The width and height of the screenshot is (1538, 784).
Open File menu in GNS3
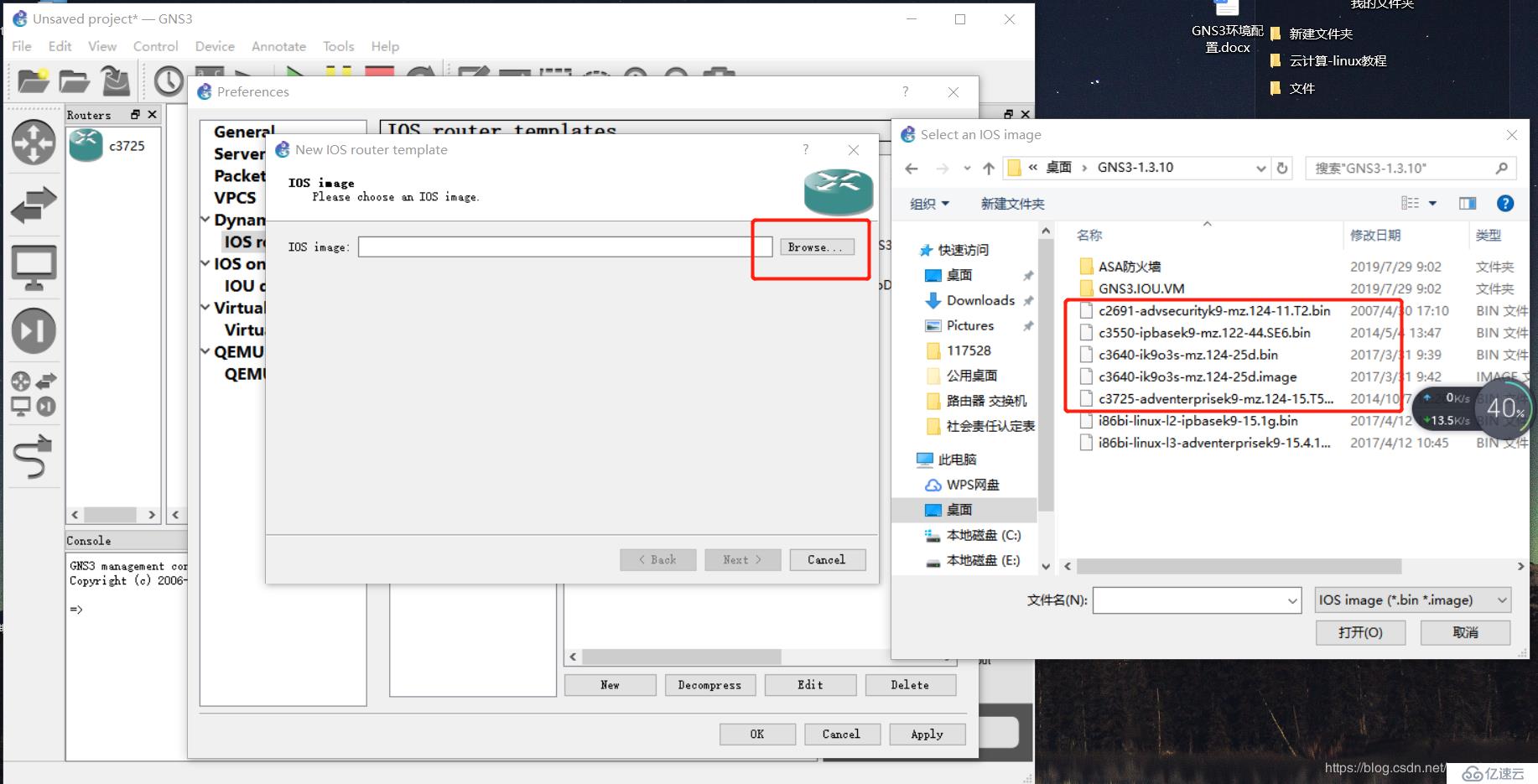point(22,46)
